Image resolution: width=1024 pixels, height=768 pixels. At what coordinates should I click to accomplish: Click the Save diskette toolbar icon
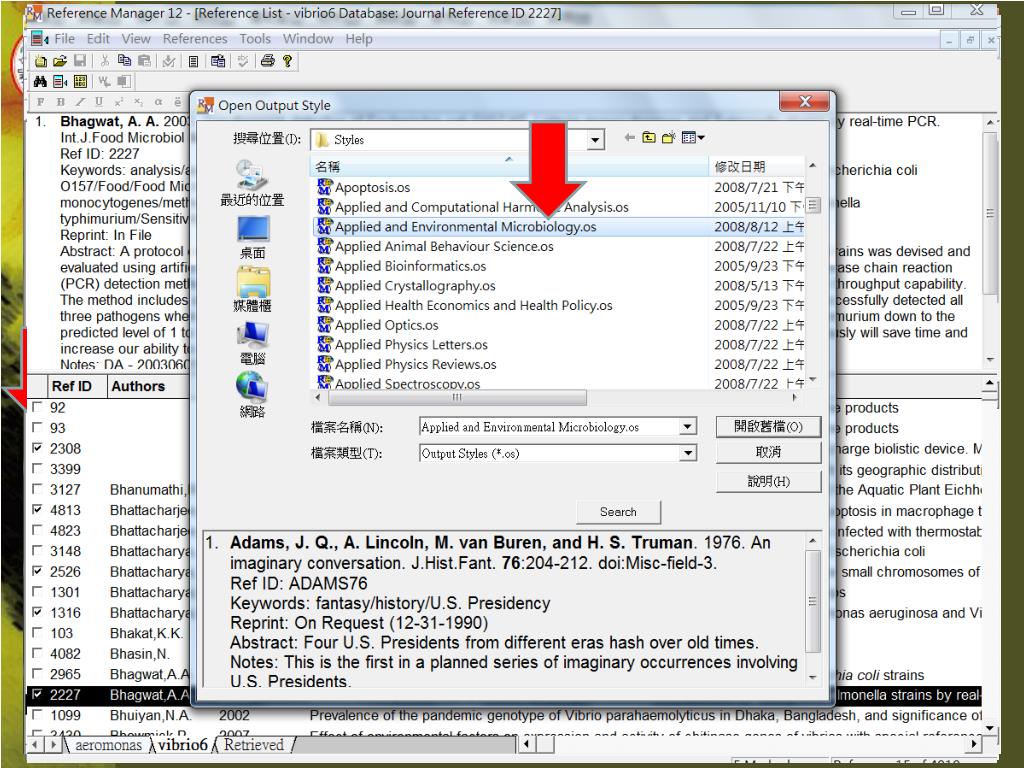point(80,61)
